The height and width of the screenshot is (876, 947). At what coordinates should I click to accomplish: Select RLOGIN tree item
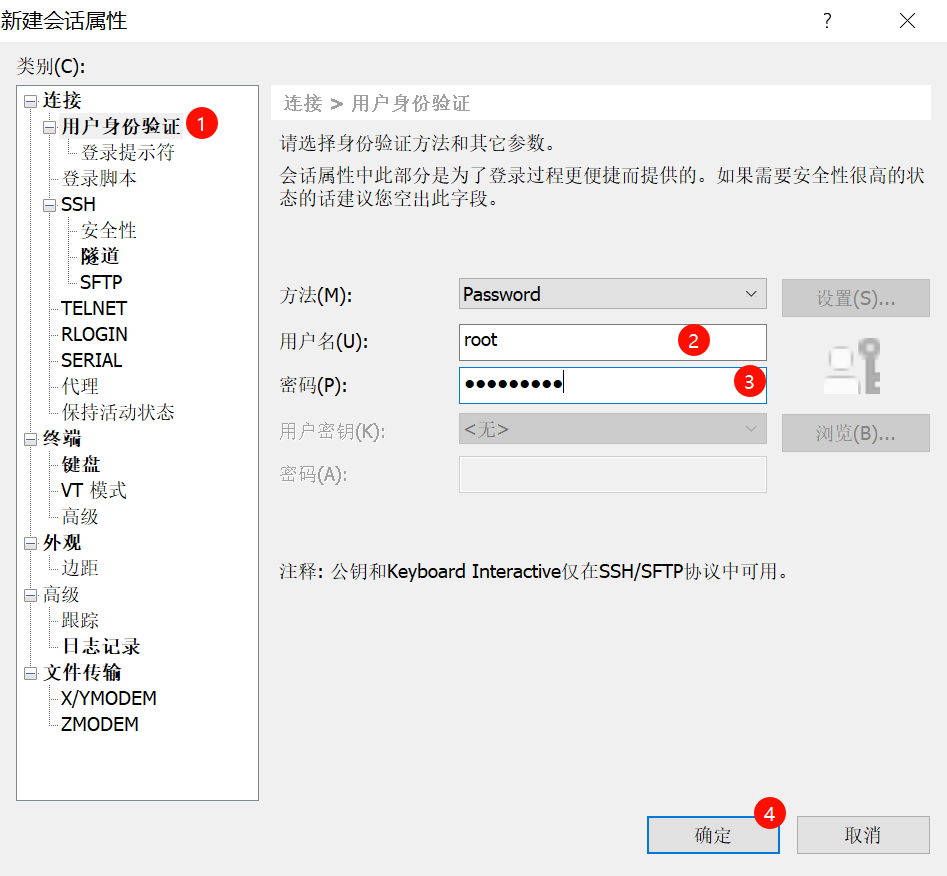tap(94, 334)
